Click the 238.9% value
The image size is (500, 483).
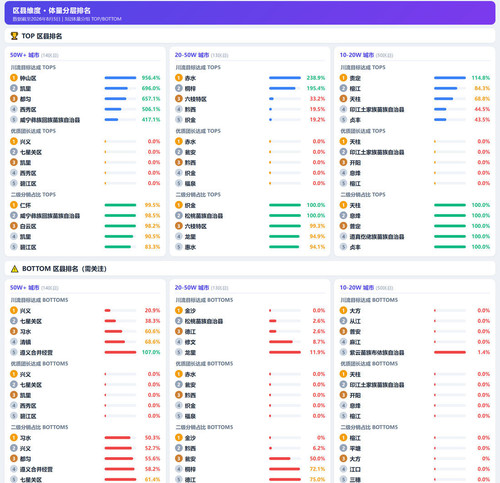(x=316, y=78)
